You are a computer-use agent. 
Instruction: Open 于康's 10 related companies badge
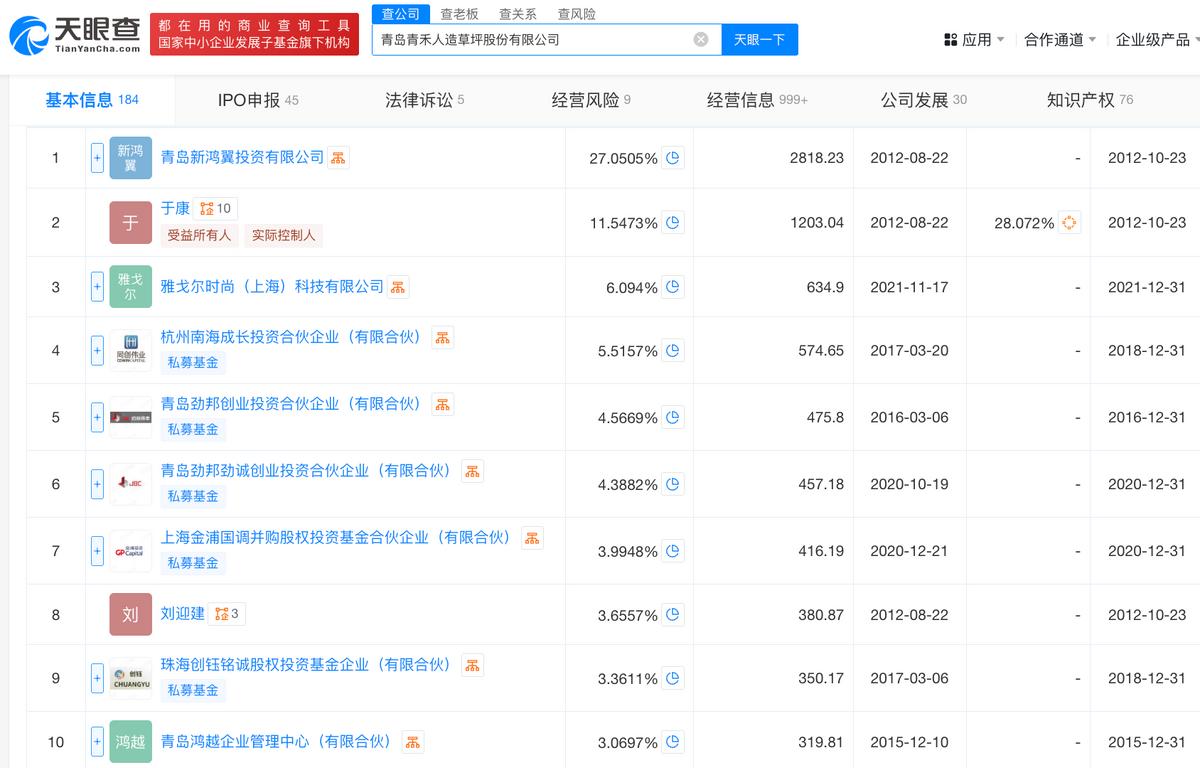point(216,209)
